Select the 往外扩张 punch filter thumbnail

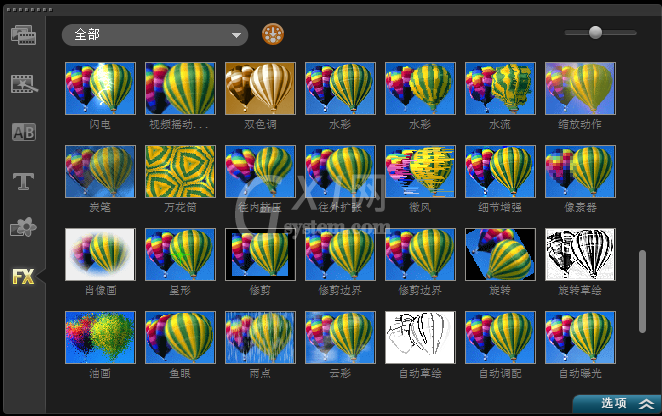[x=340, y=171]
